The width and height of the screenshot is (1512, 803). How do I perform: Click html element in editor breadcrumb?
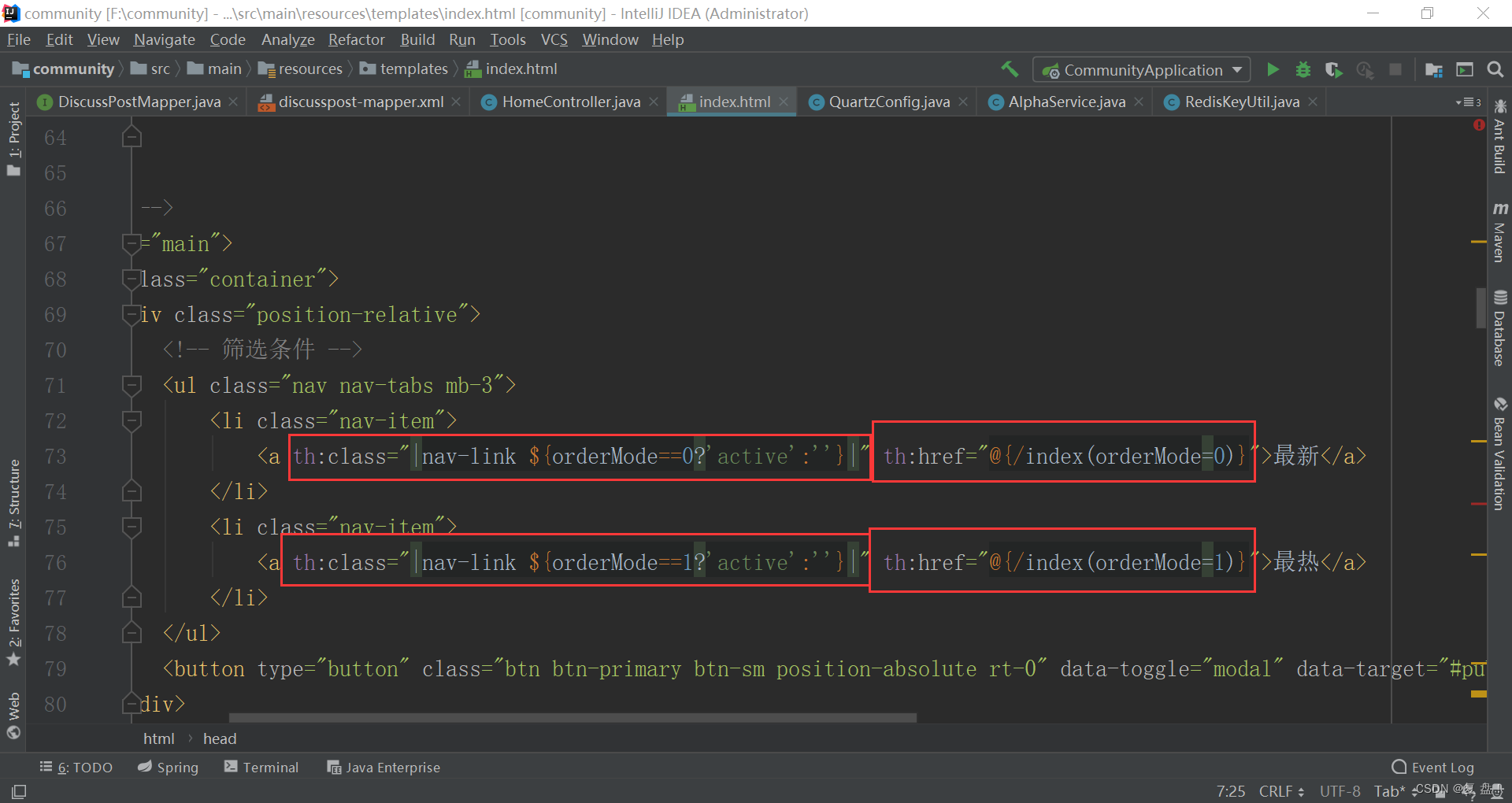[x=159, y=738]
